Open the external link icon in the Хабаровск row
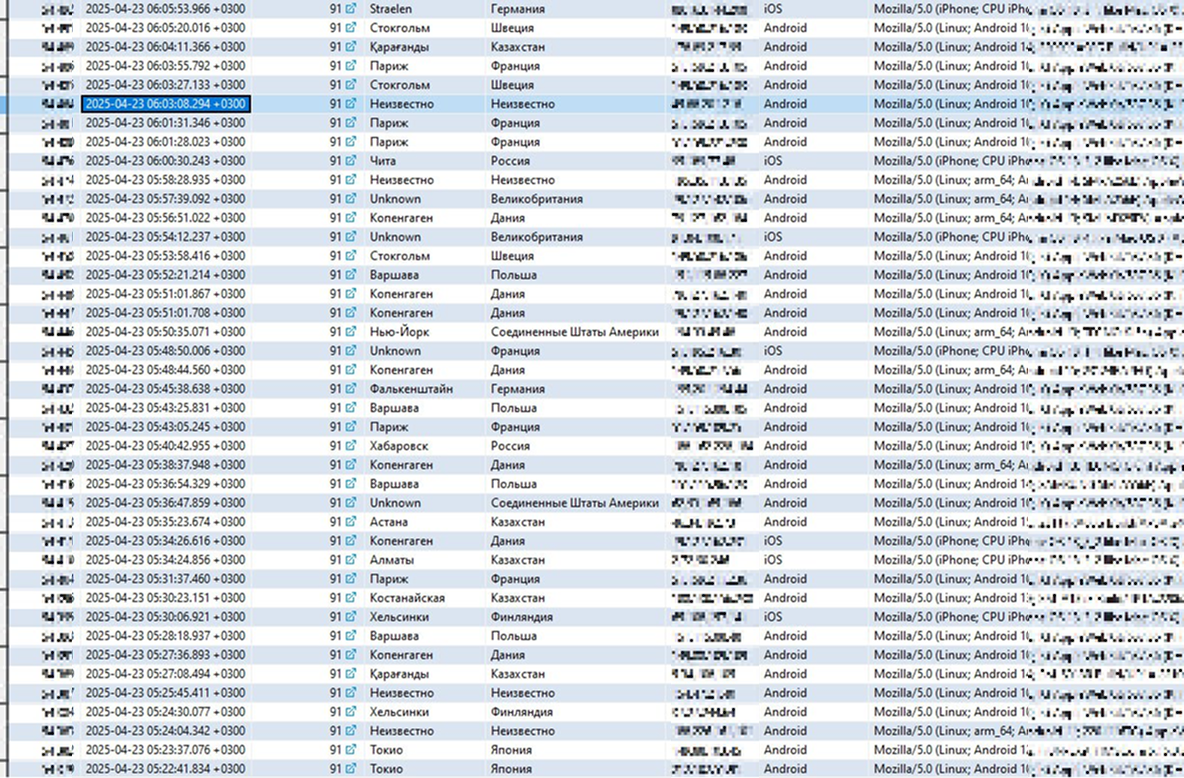This screenshot has height=778, width=1184. click(x=351, y=446)
